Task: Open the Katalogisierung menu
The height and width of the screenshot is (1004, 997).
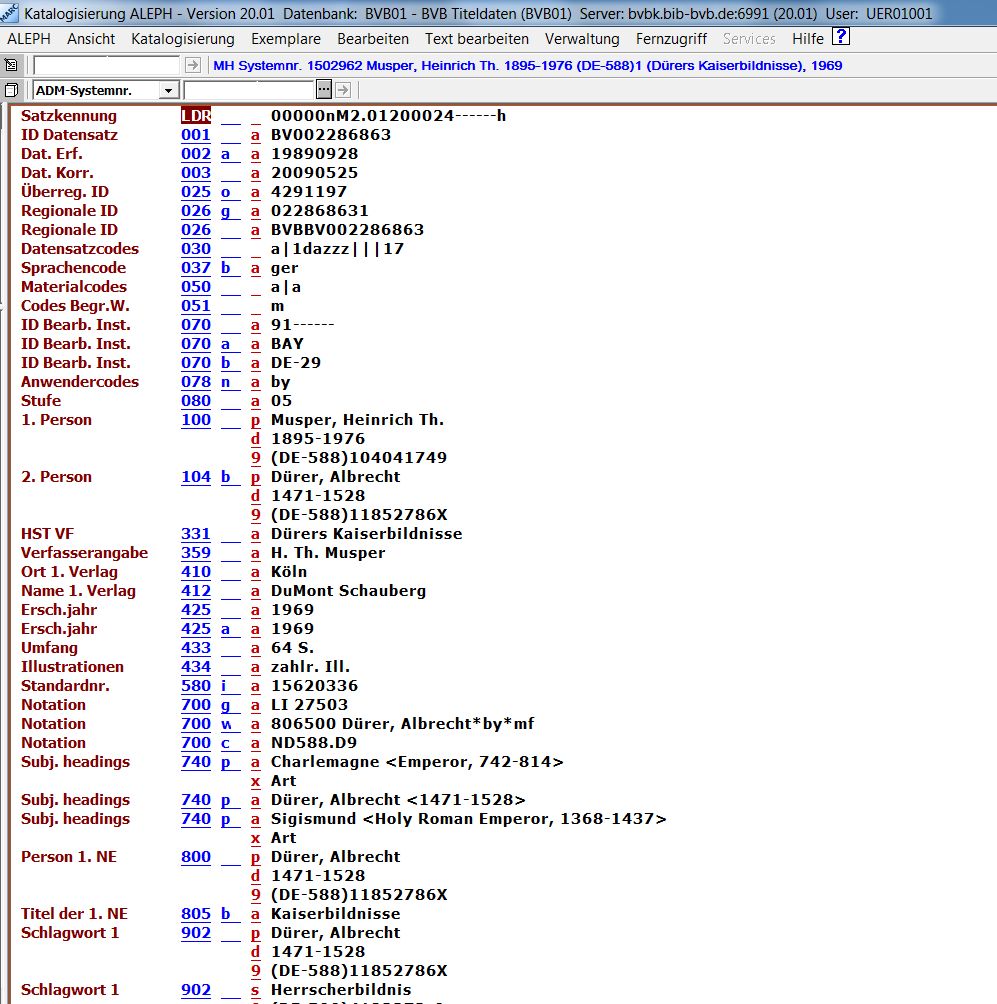Action: 182,39
